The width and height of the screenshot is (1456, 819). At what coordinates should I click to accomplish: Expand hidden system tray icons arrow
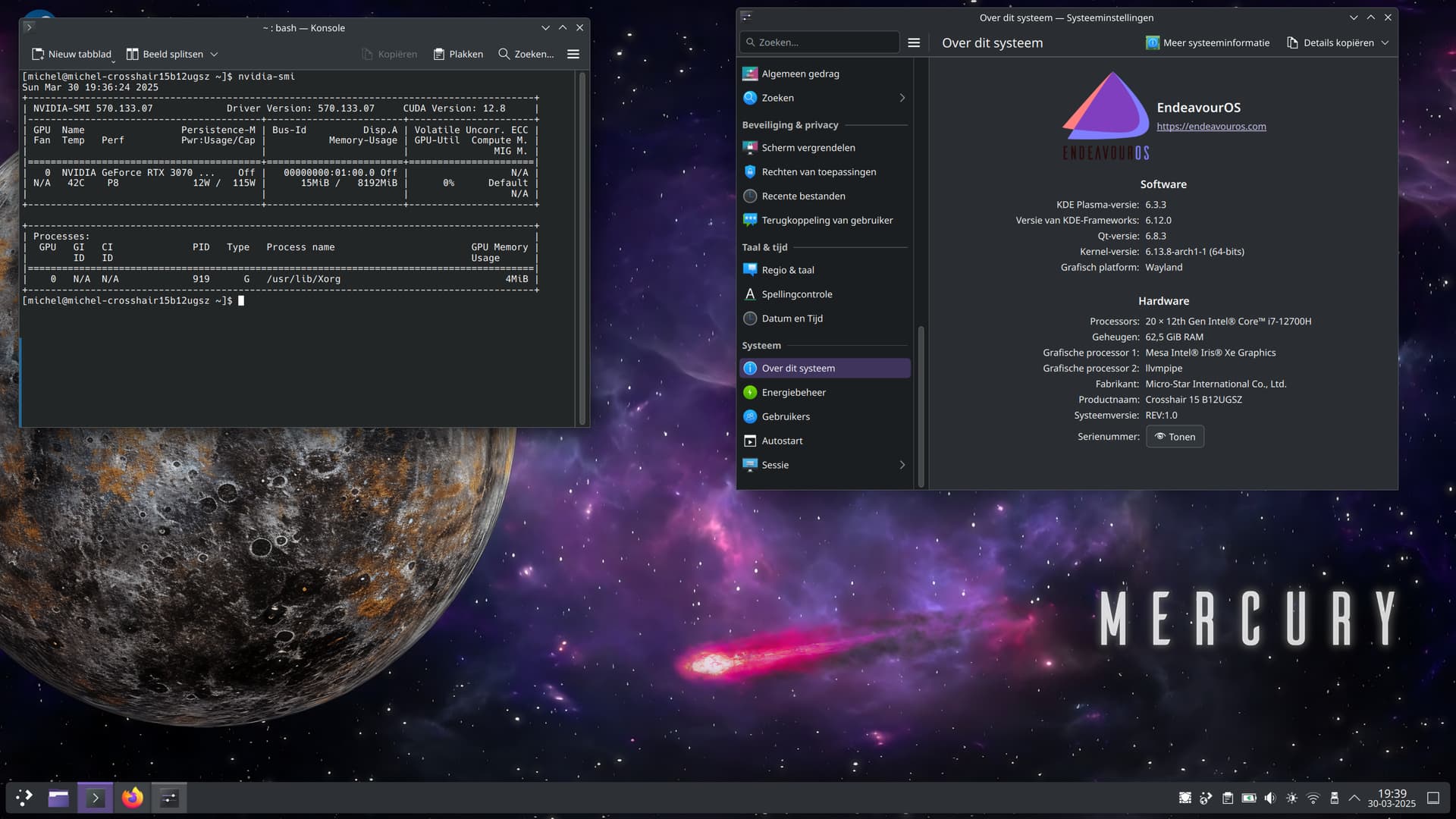click(x=1354, y=798)
